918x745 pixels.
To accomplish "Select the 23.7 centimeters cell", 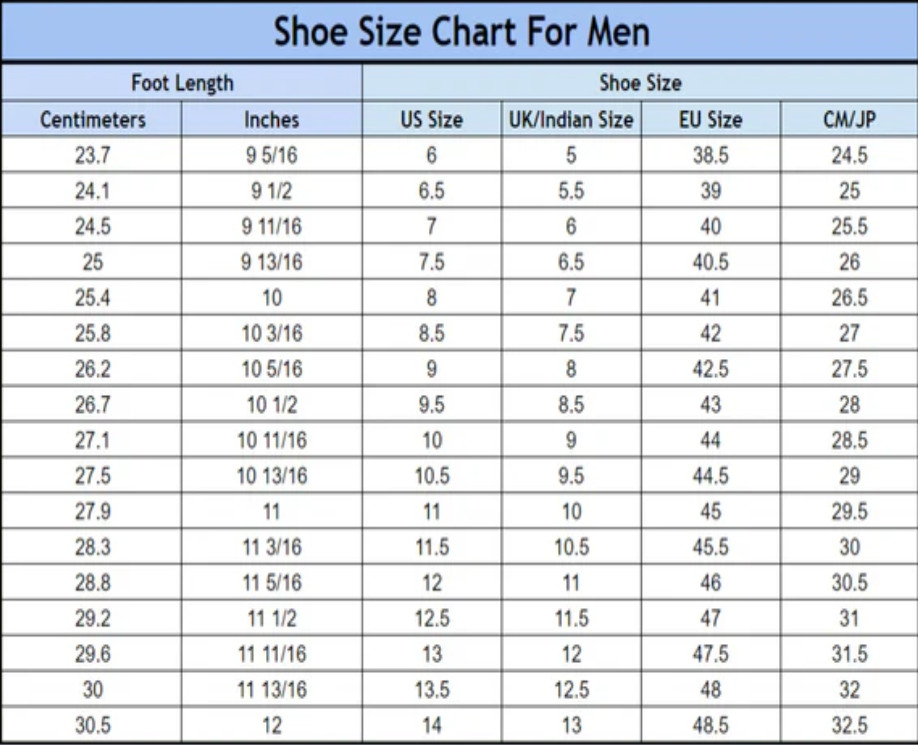I will point(92,156).
